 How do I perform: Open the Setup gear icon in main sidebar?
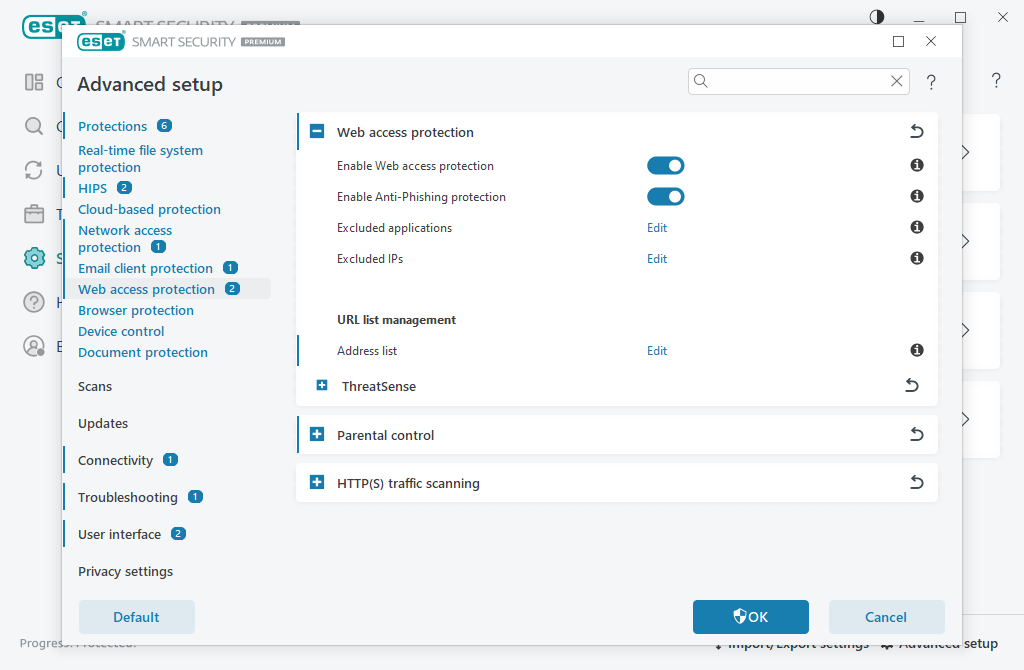[x=34, y=258]
